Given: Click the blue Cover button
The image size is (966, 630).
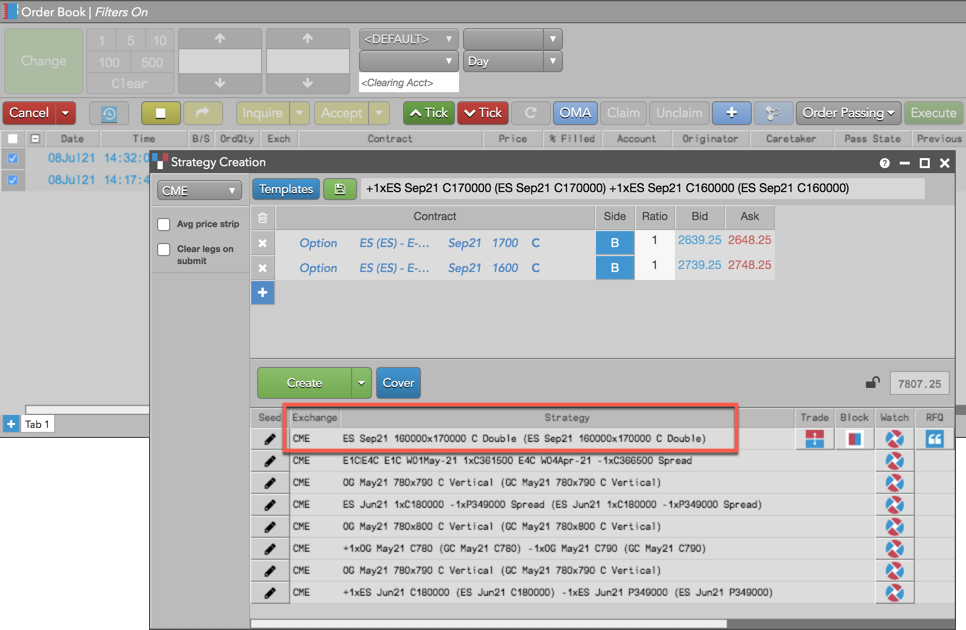Looking at the screenshot, I should [x=398, y=382].
